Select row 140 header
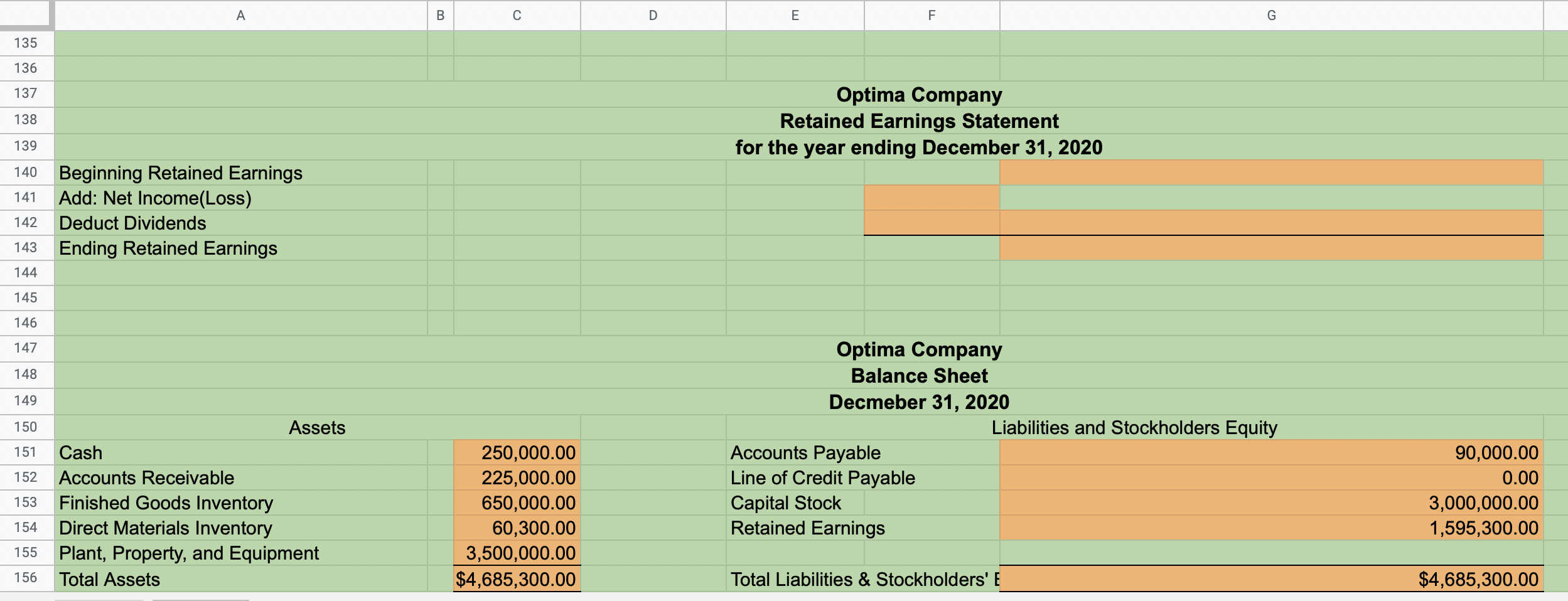 [x=26, y=173]
